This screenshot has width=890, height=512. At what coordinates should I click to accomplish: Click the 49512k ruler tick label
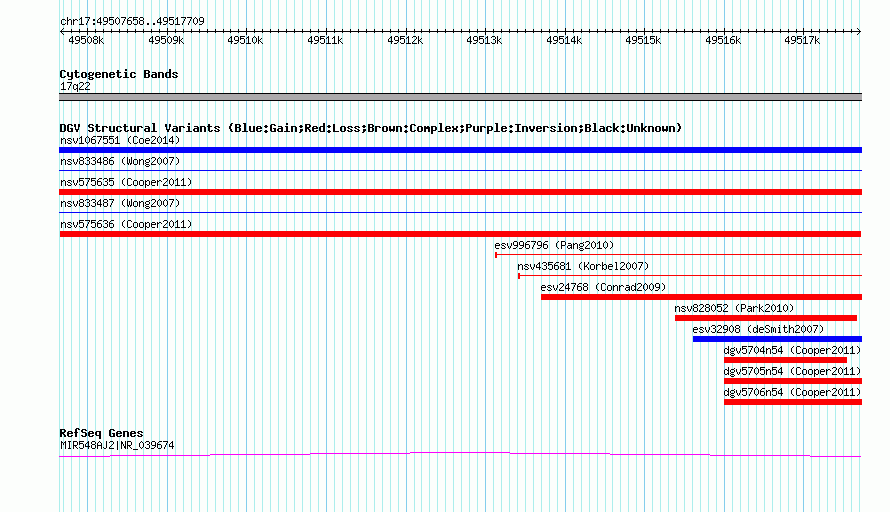click(x=405, y=40)
